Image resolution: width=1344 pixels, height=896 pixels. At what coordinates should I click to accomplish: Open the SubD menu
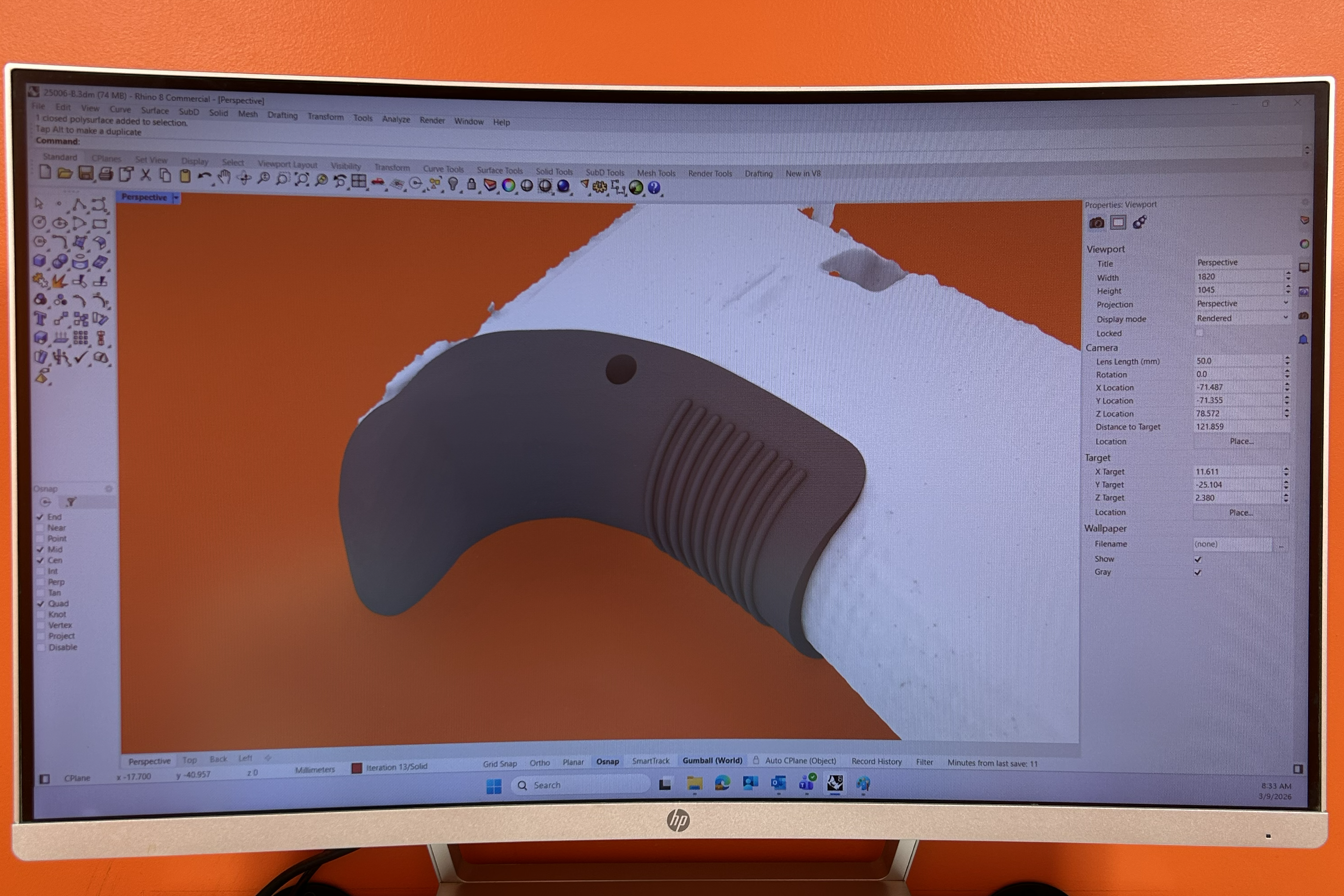[189, 112]
